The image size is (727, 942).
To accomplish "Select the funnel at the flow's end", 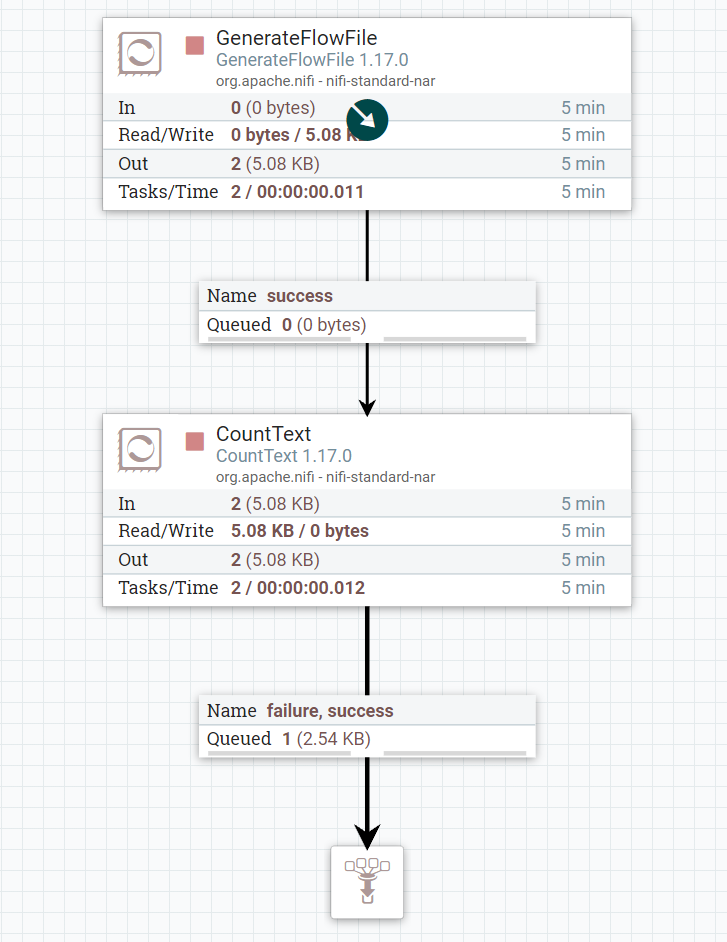I will click(367, 881).
